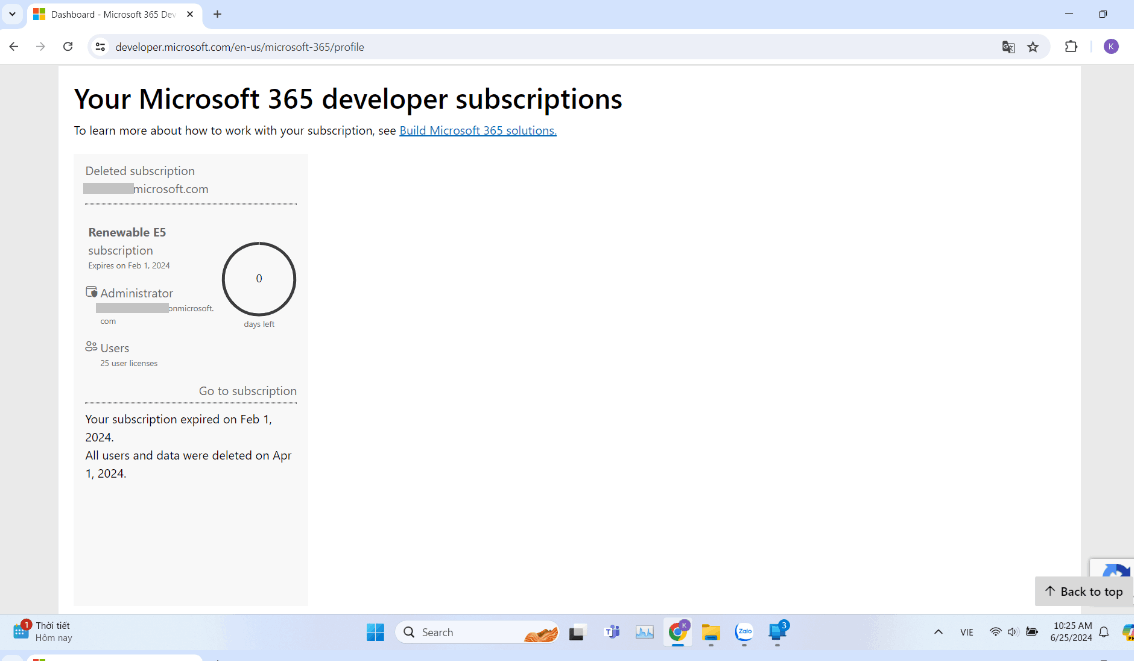Open the weather widget on taskbar
The image size is (1134, 661).
click(42, 631)
